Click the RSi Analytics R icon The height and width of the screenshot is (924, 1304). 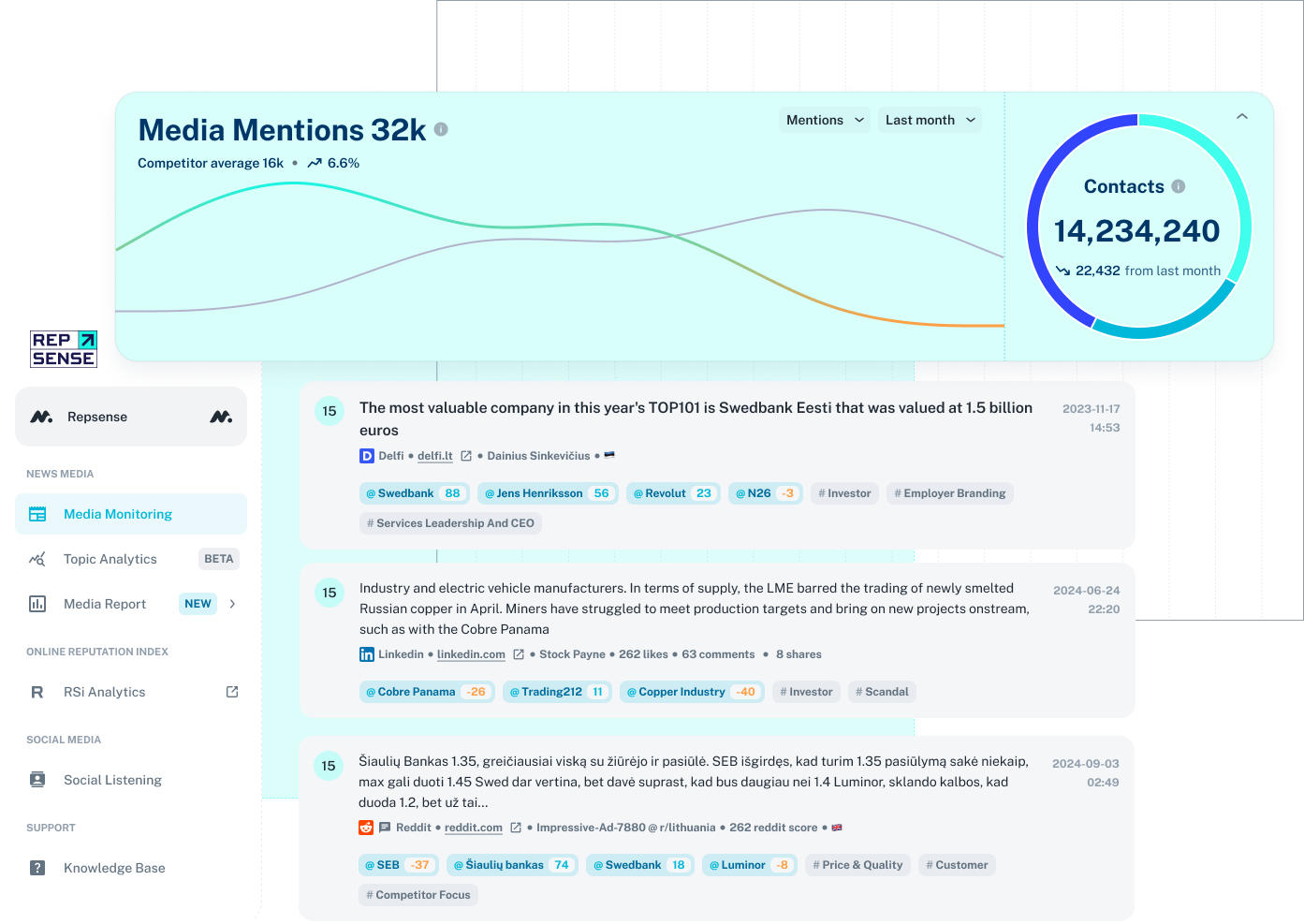tap(37, 692)
